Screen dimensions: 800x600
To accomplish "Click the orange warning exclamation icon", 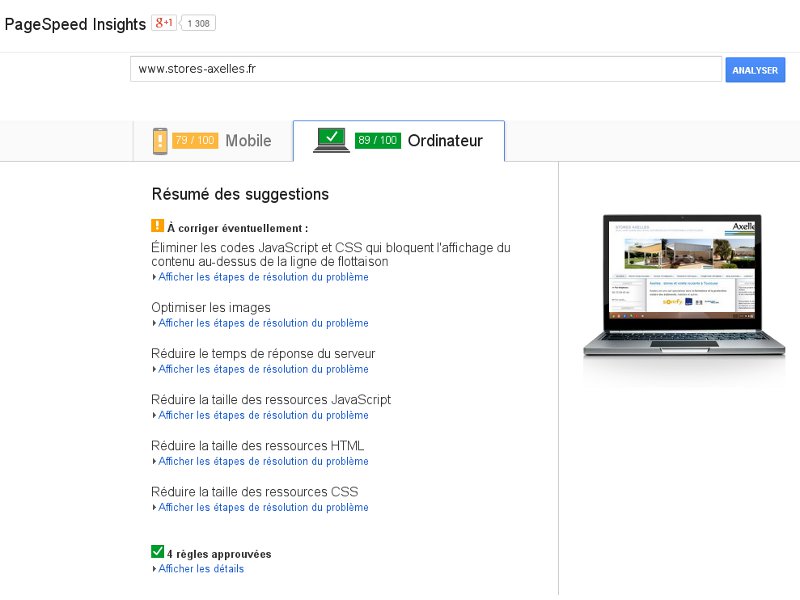I will coord(157,226).
